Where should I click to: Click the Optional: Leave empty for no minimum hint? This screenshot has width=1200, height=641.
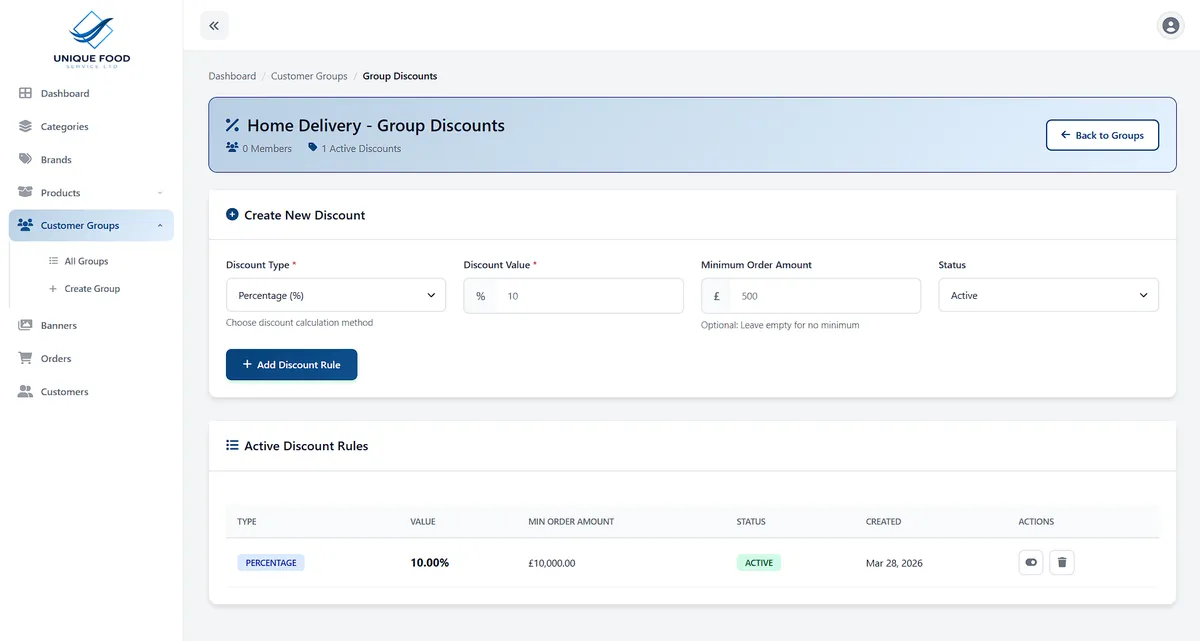(x=780, y=325)
